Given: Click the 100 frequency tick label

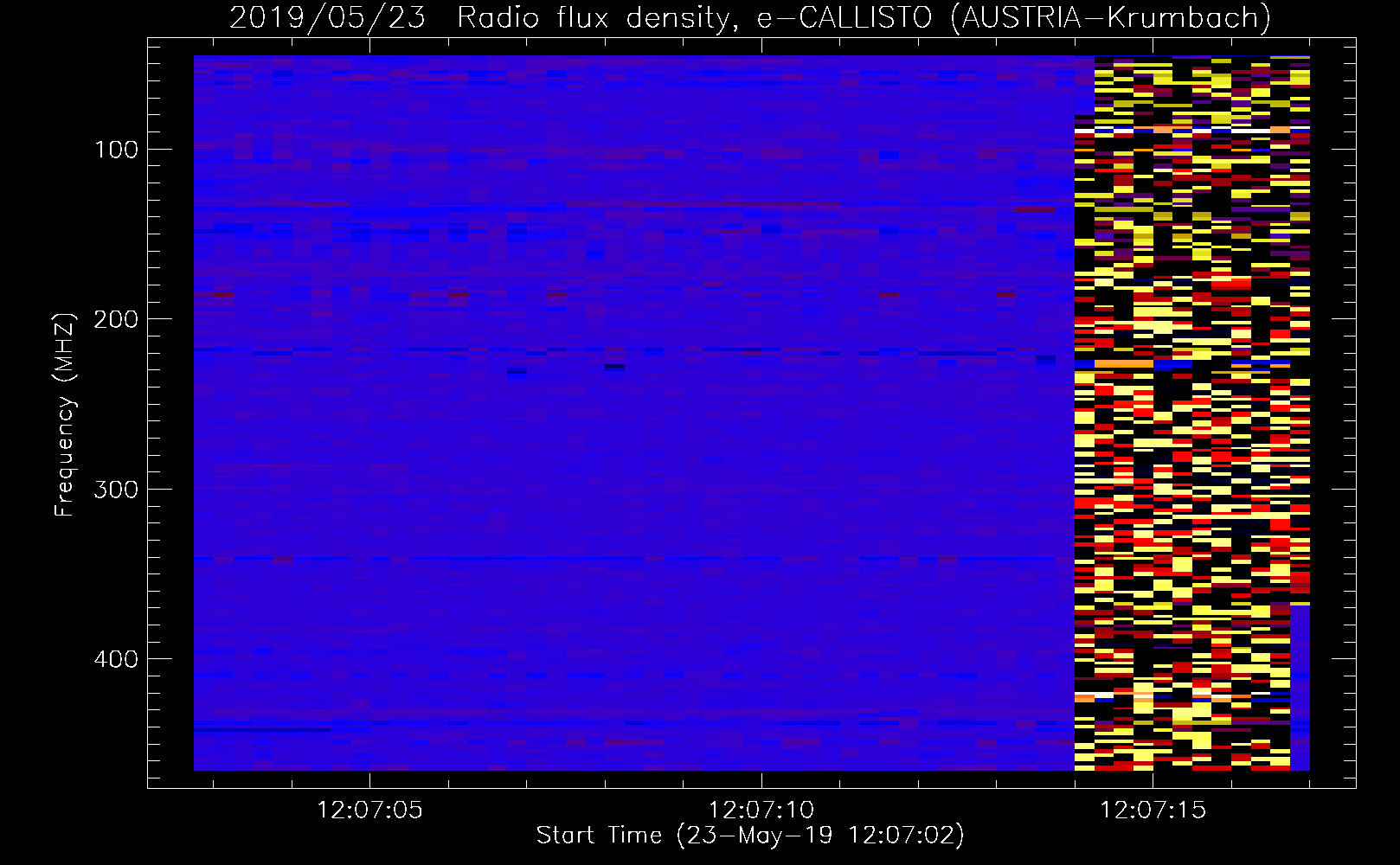Looking at the screenshot, I should point(116,150).
